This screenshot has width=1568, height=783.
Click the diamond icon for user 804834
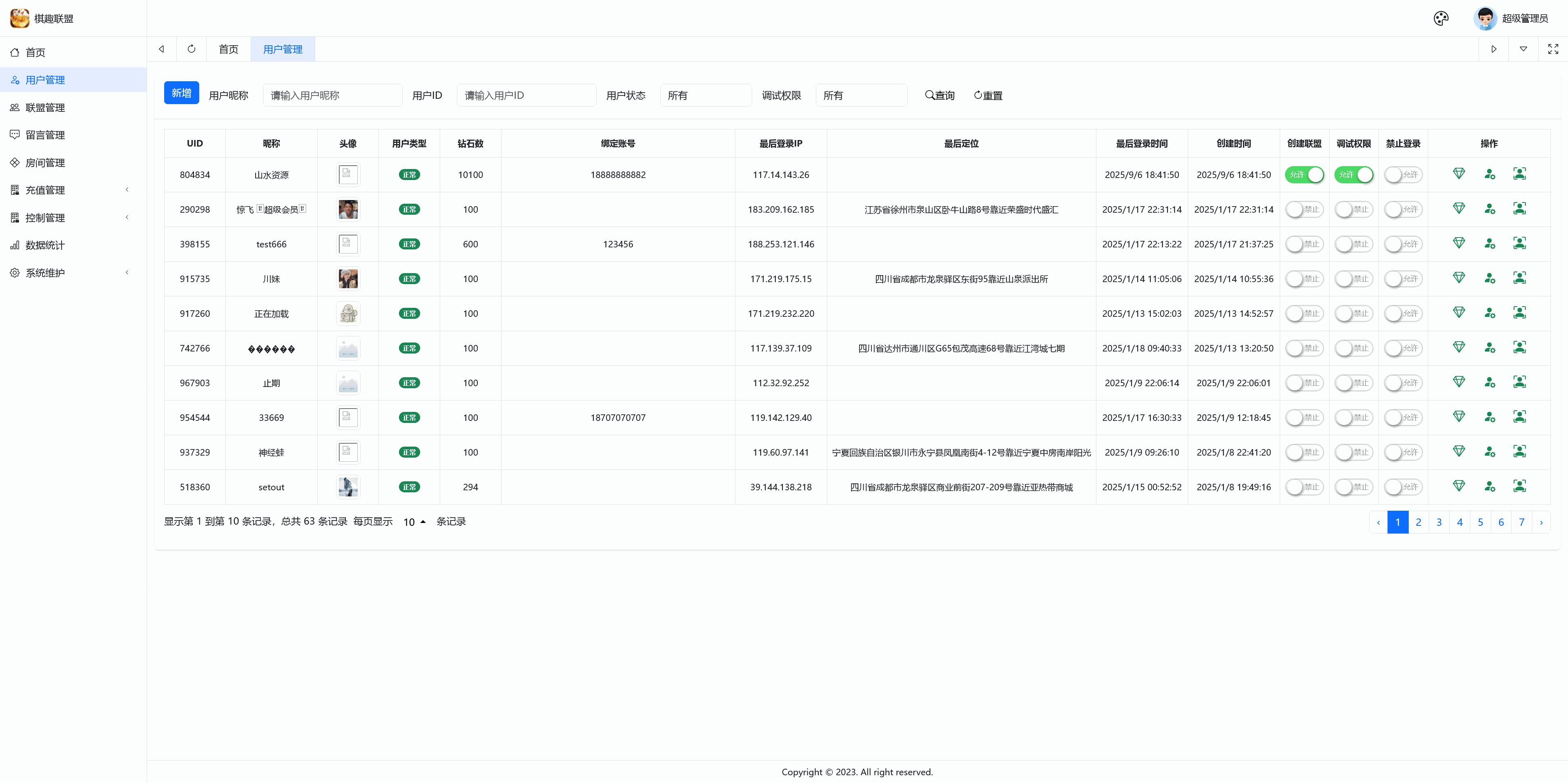pos(1459,174)
